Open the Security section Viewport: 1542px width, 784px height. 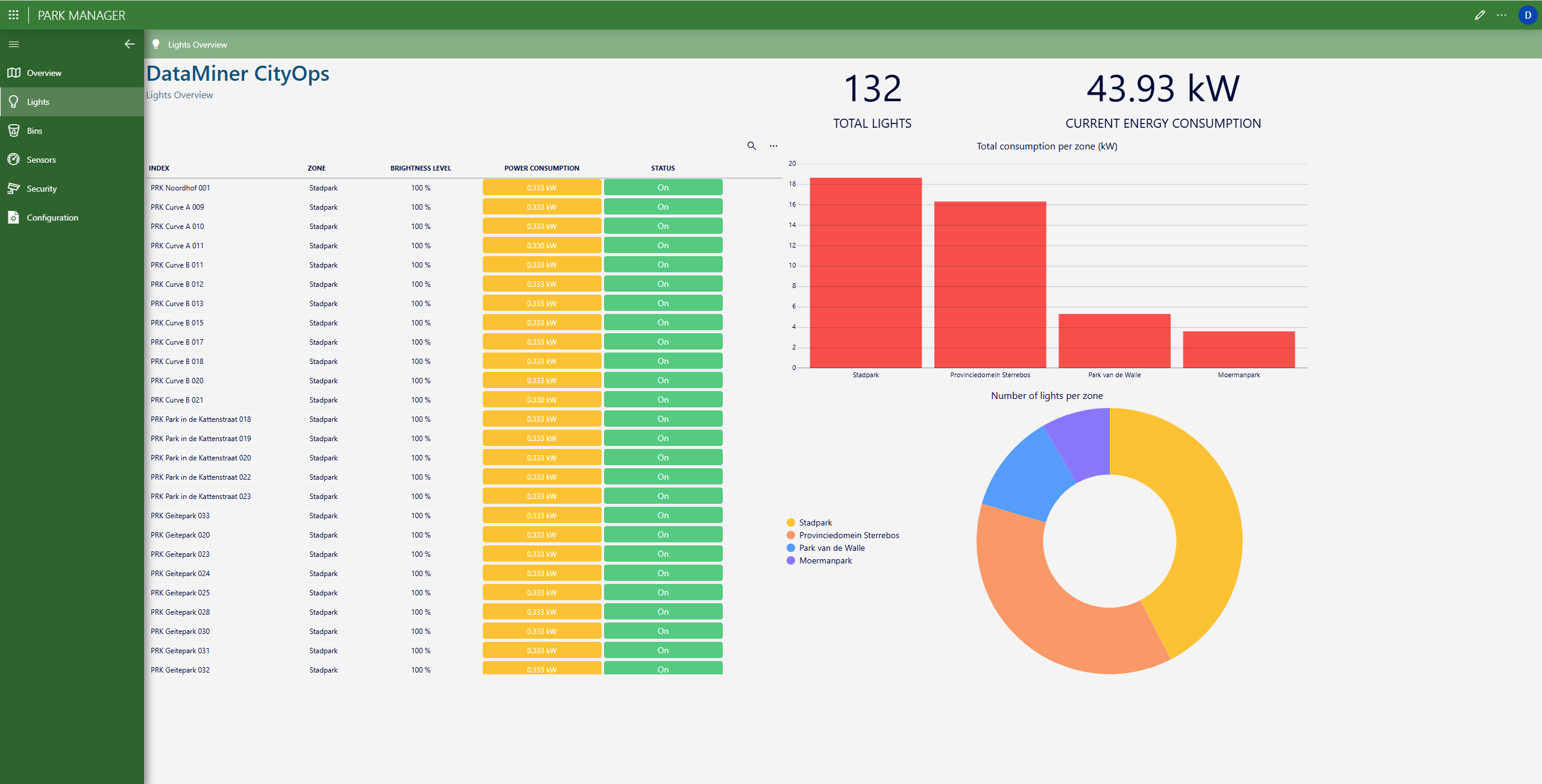pos(42,189)
